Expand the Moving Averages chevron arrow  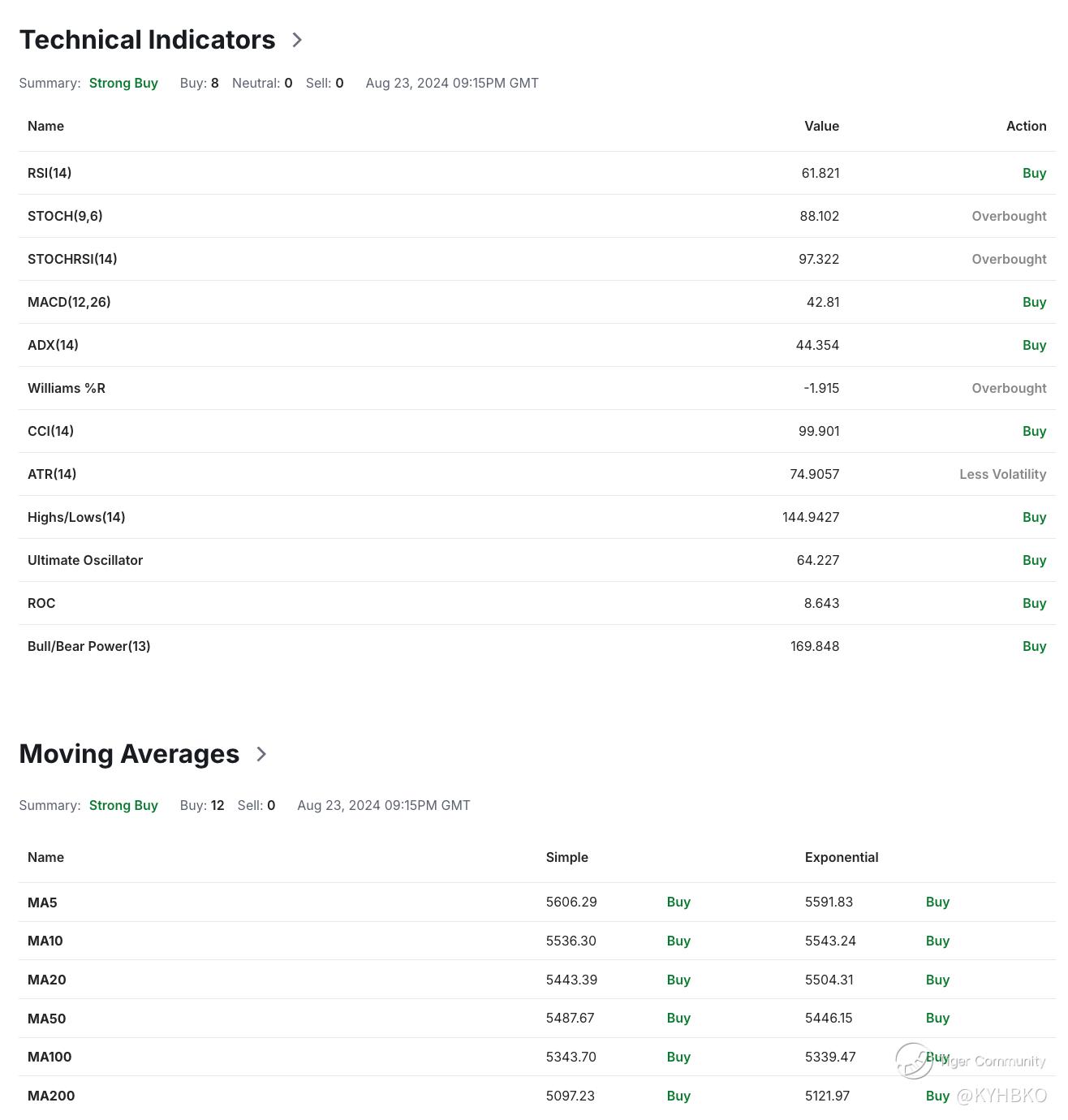(261, 754)
